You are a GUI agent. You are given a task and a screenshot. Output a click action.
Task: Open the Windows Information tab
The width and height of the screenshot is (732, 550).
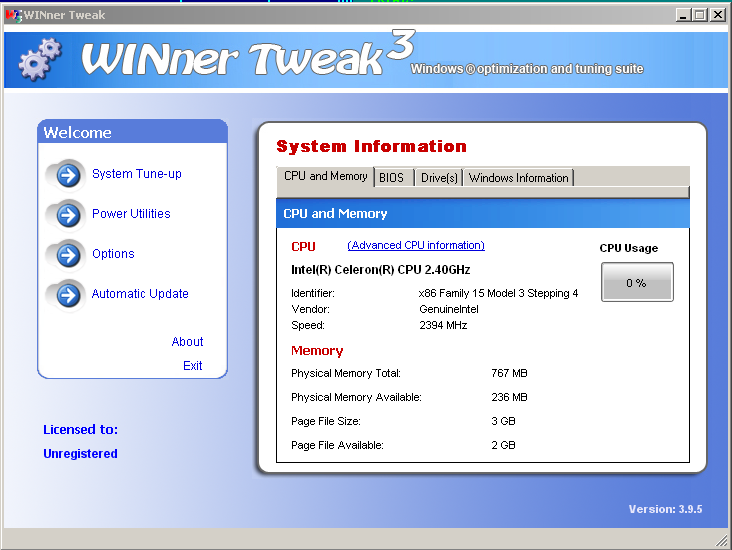518,178
